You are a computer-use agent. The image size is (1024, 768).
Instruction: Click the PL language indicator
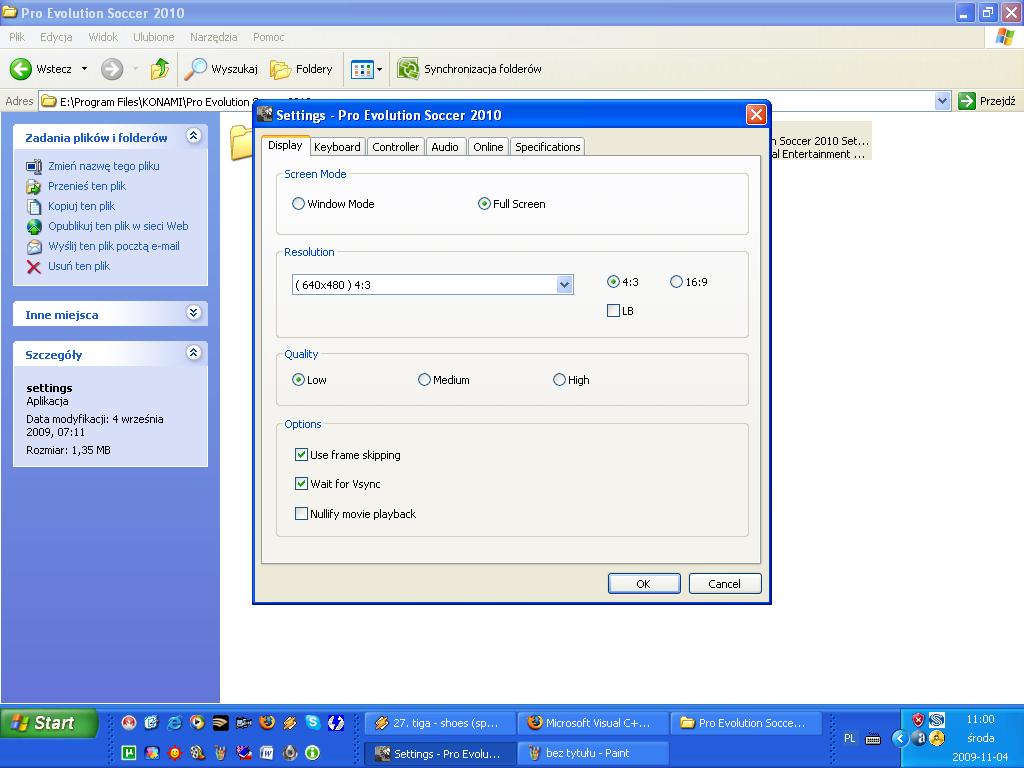[x=850, y=739]
